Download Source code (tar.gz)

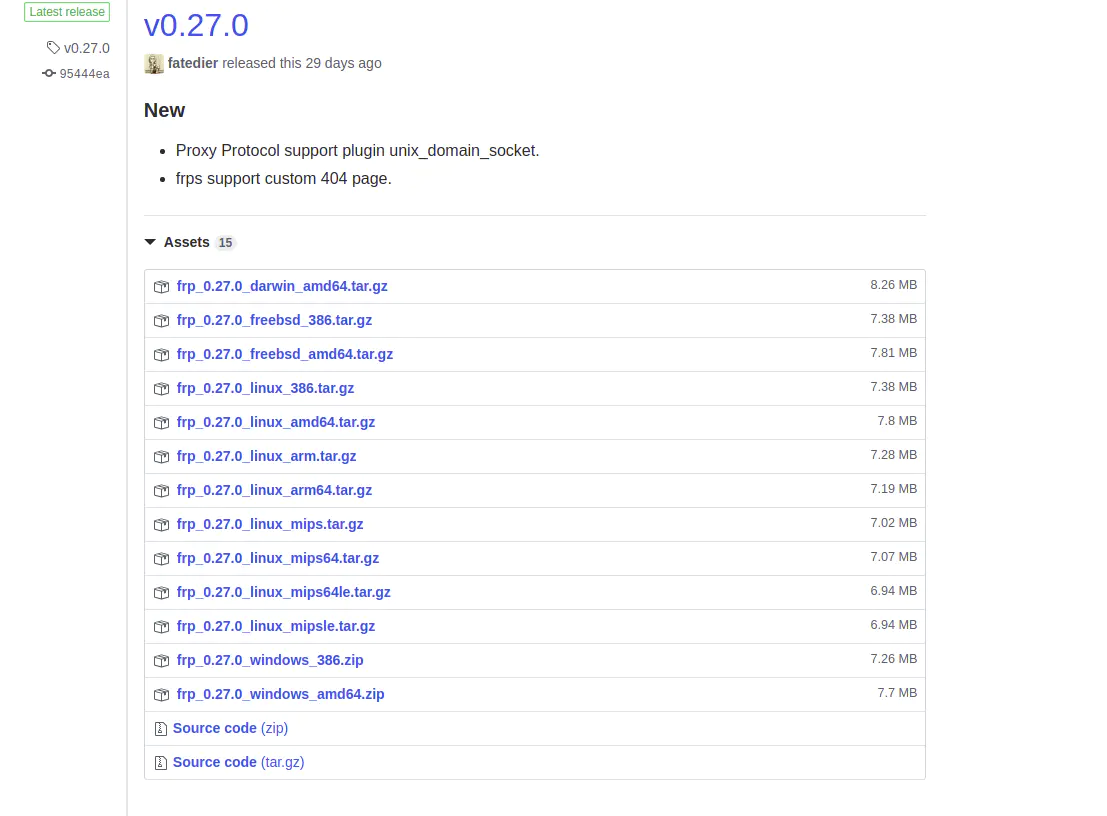point(239,762)
